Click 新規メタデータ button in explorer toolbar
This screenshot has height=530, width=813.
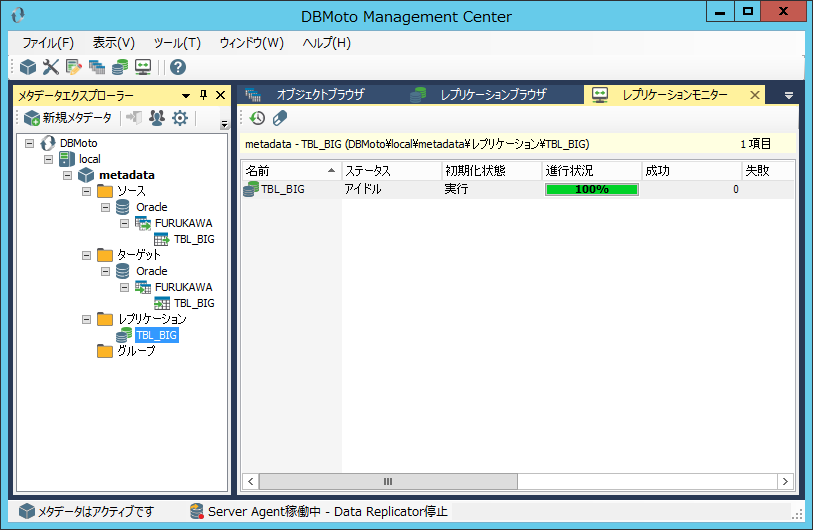(x=67, y=118)
